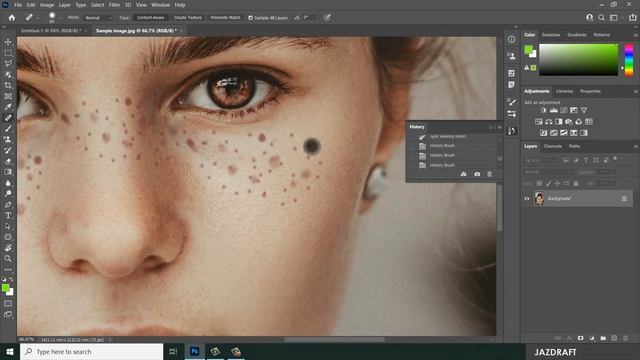Viewport: 640px width, 360px height.
Task: Open the History panel options menu
Action: [499, 127]
